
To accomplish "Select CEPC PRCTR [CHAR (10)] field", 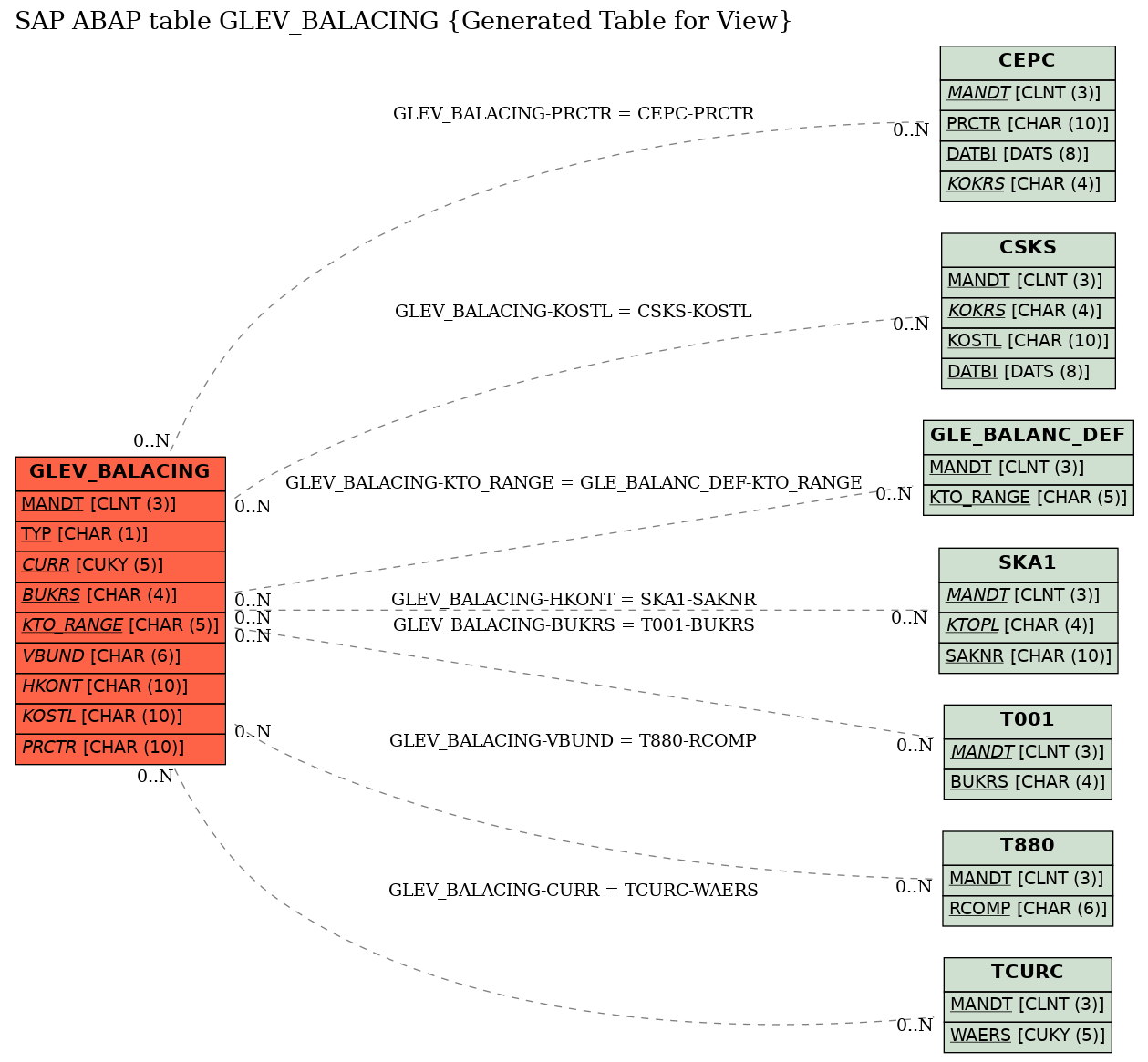I will (x=1028, y=125).
